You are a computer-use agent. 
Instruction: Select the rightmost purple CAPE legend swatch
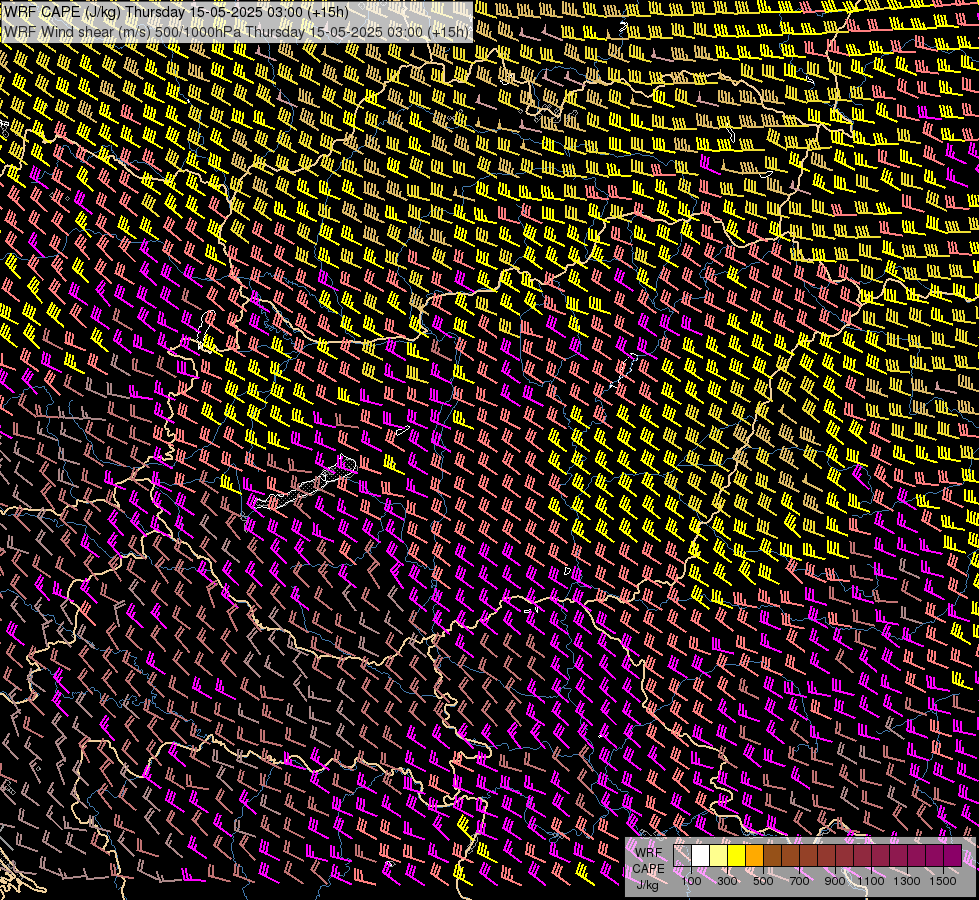[952, 856]
